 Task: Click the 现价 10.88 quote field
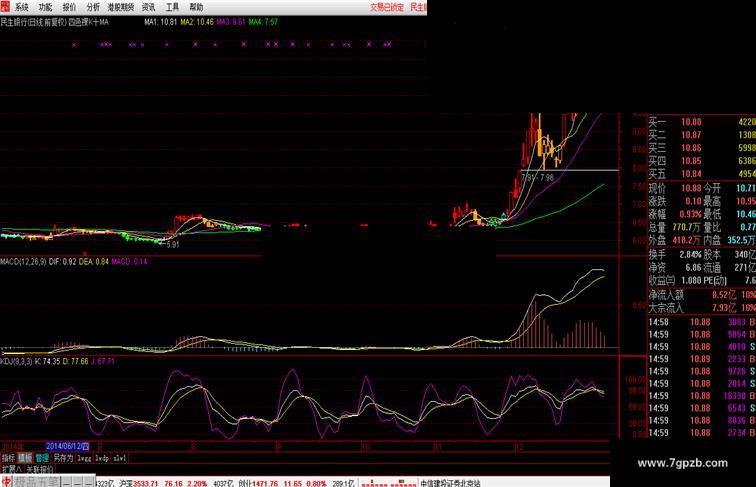tap(675, 188)
